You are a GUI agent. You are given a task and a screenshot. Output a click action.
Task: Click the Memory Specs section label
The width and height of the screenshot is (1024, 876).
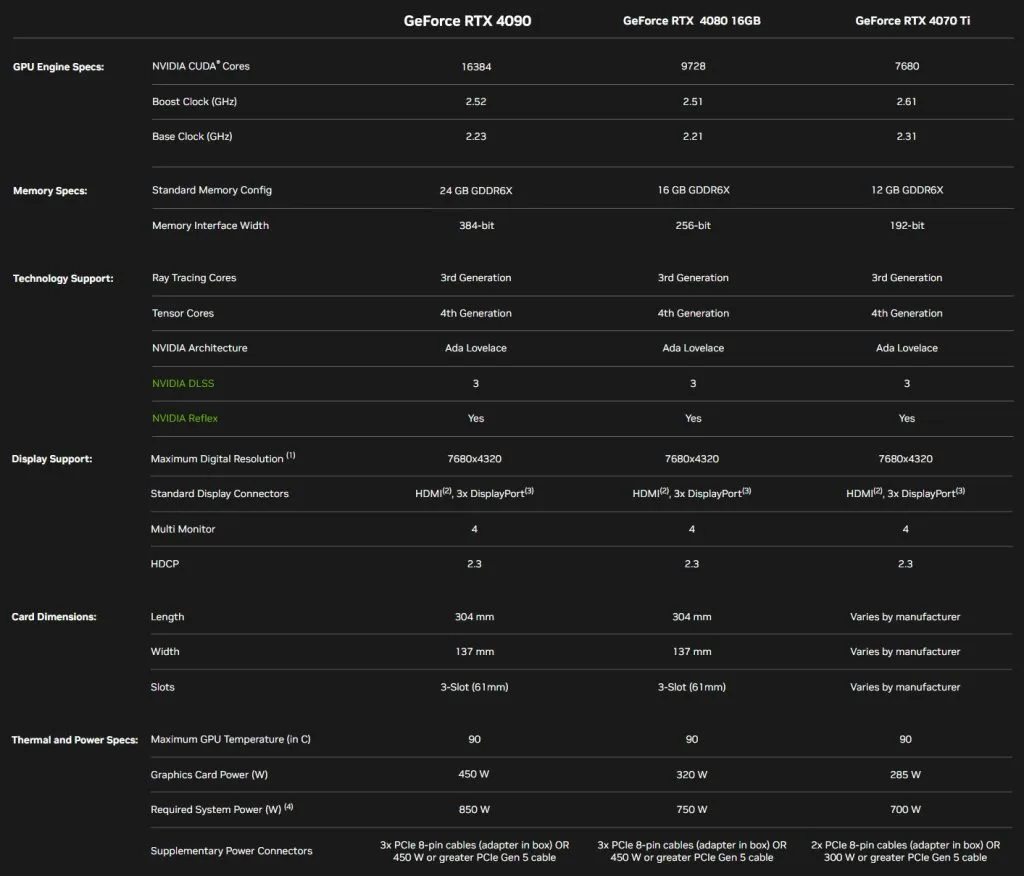coord(50,190)
